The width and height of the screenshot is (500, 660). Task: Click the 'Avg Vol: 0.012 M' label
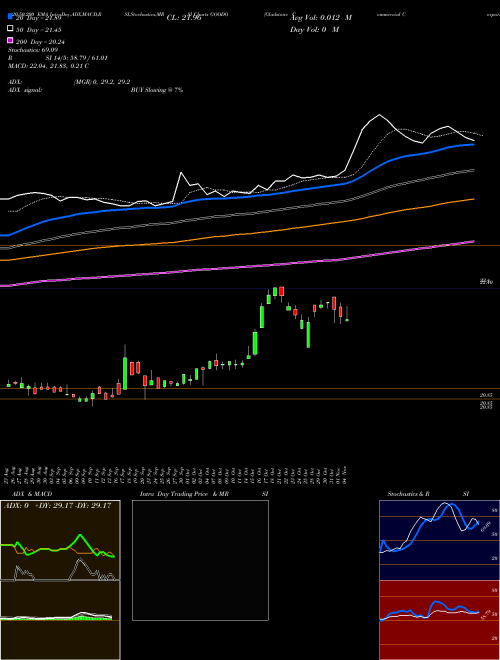[321, 18]
